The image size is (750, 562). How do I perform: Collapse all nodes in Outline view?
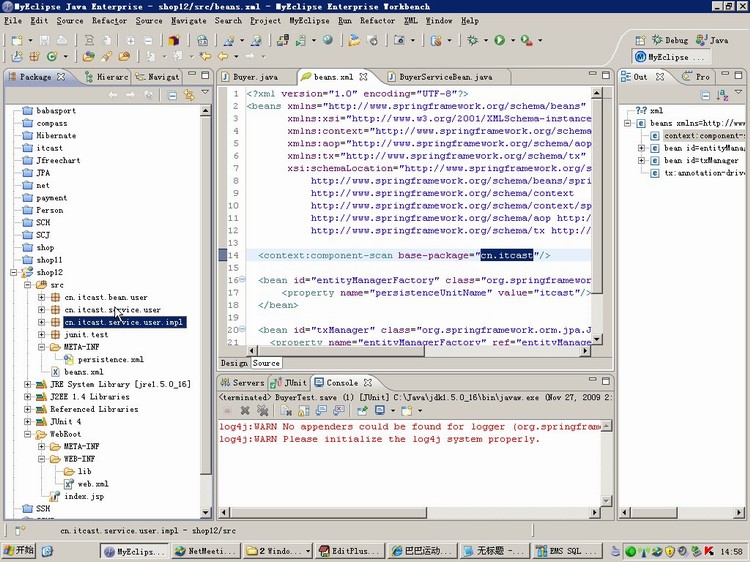click(705, 95)
